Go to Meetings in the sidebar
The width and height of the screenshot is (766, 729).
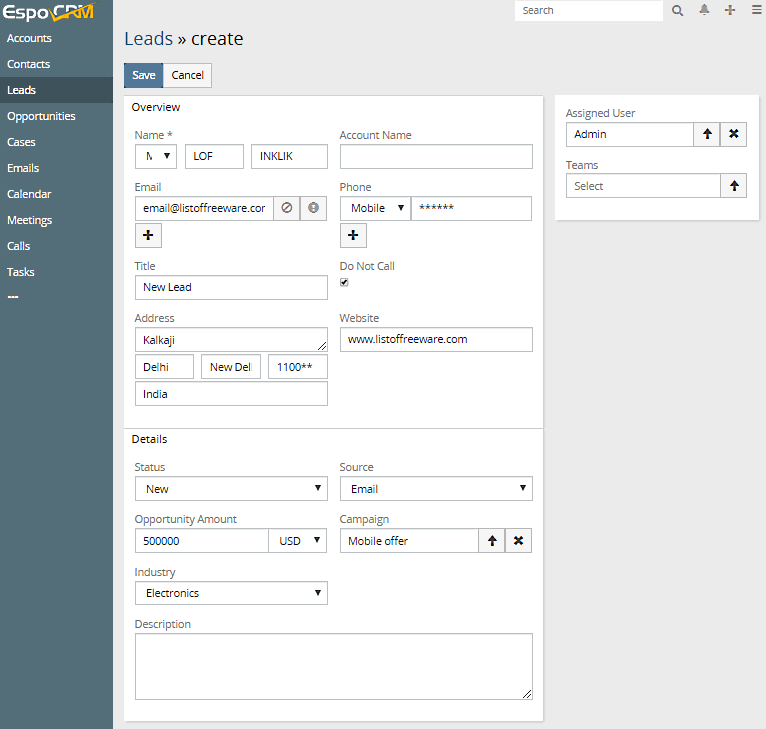coord(56,220)
